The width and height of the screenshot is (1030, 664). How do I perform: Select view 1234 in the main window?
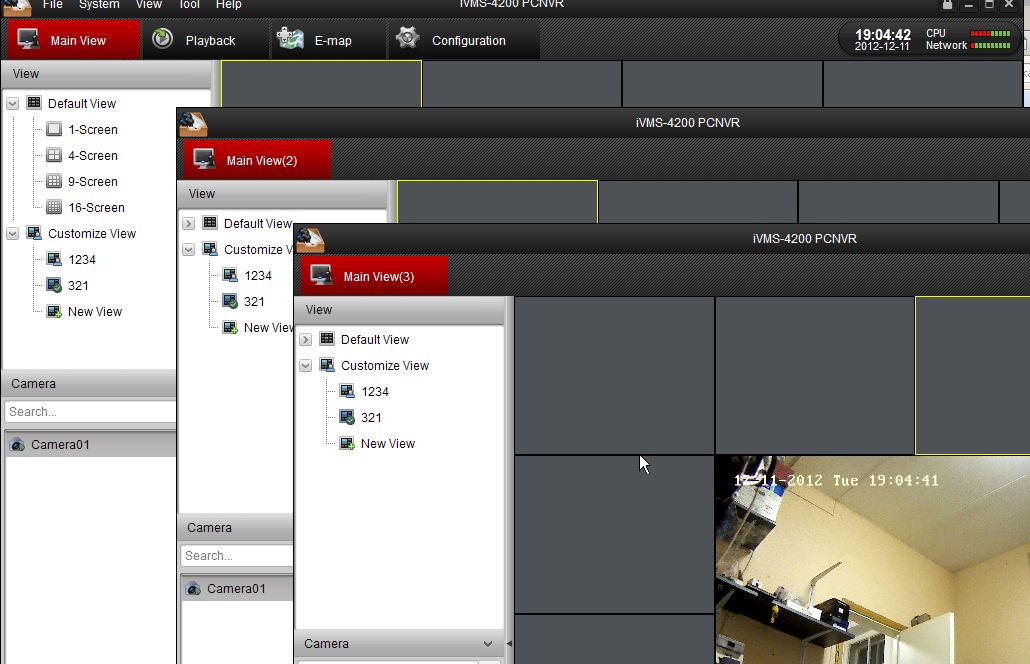point(81,260)
